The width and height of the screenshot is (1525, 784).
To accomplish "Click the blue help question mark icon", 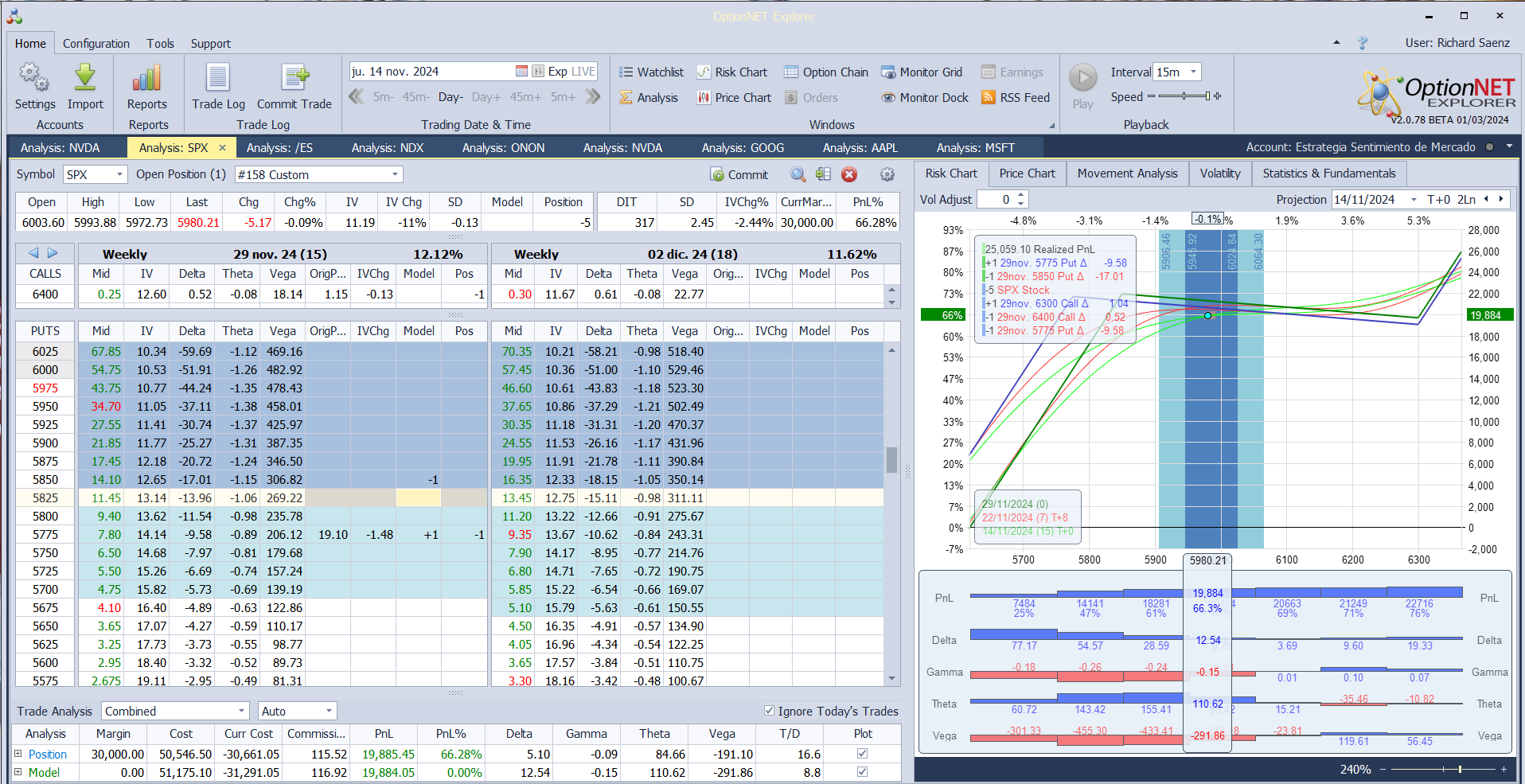I will (x=1363, y=43).
